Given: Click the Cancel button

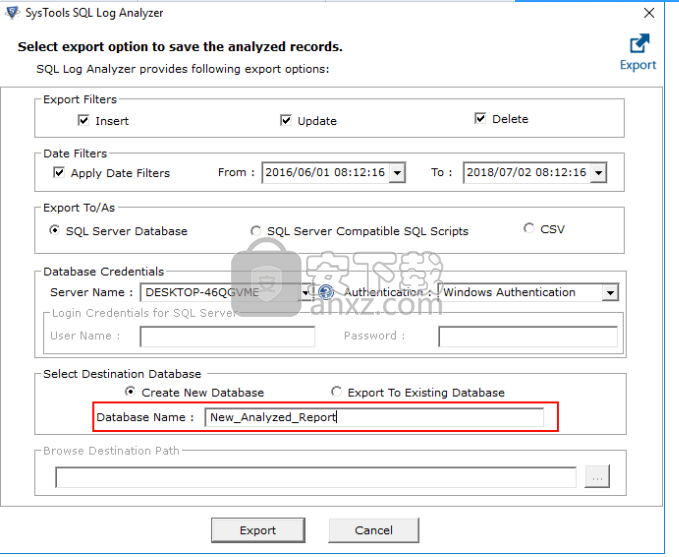Looking at the screenshot, I should point(374,530).
